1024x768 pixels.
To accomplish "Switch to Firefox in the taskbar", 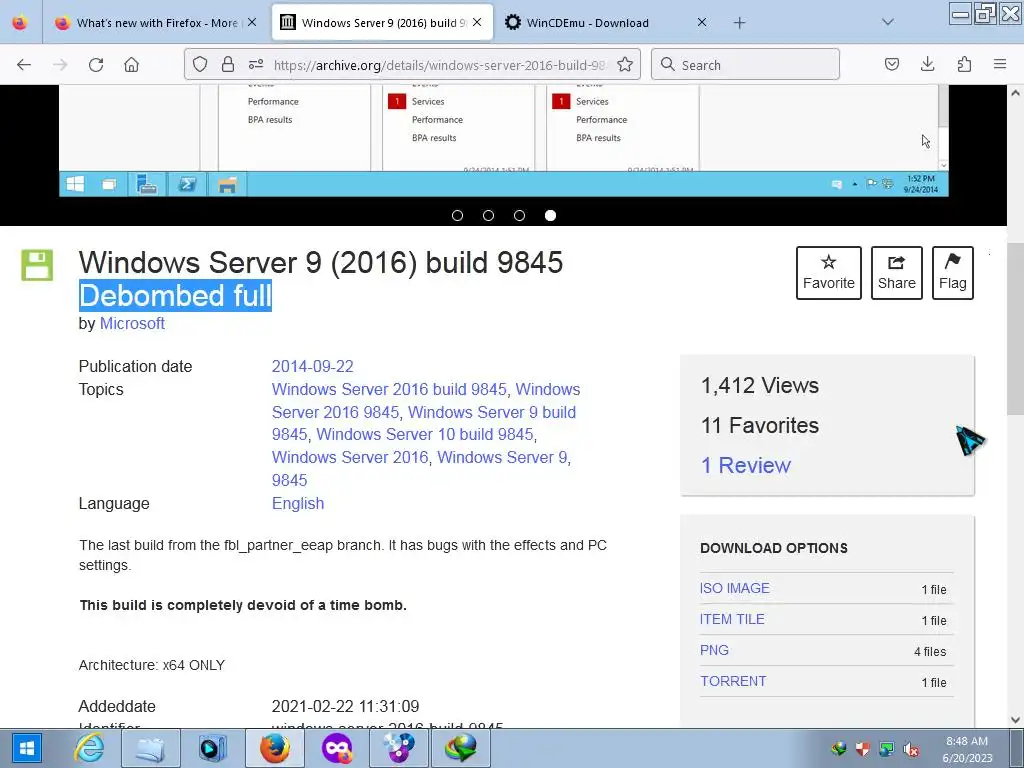I will coord(274,748).
